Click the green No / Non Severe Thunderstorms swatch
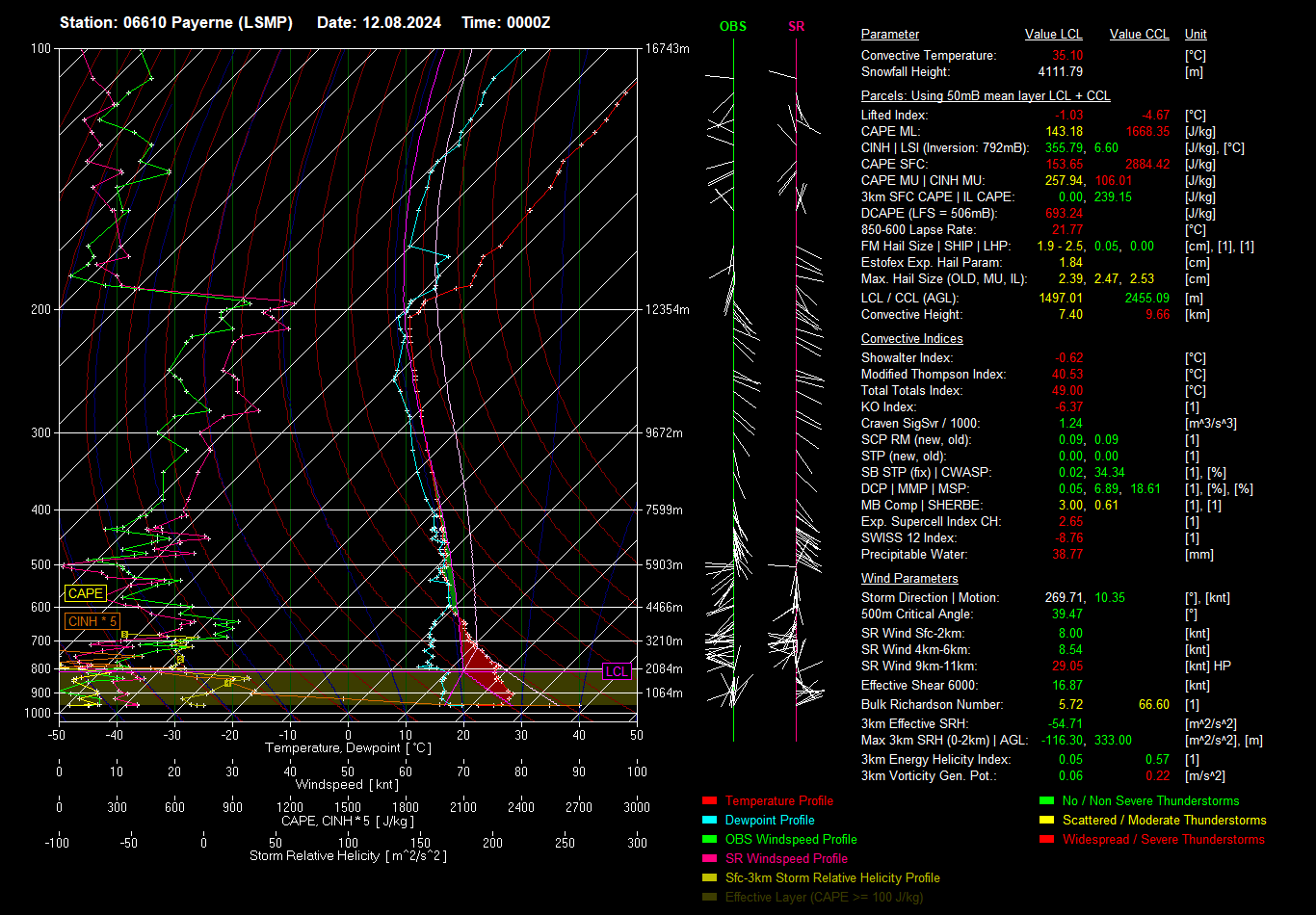Image resolution: width=1316 pixels, height=915 pixels. 1046,801
